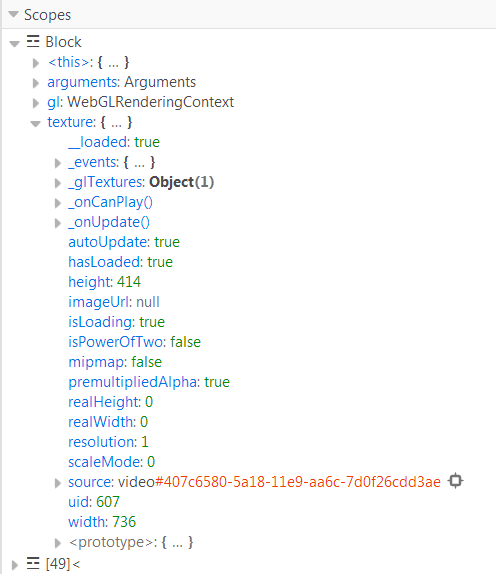Click the Block scope list icon
Image resolution: width=496 pixels, height=574 pixels.
(33, 41)
